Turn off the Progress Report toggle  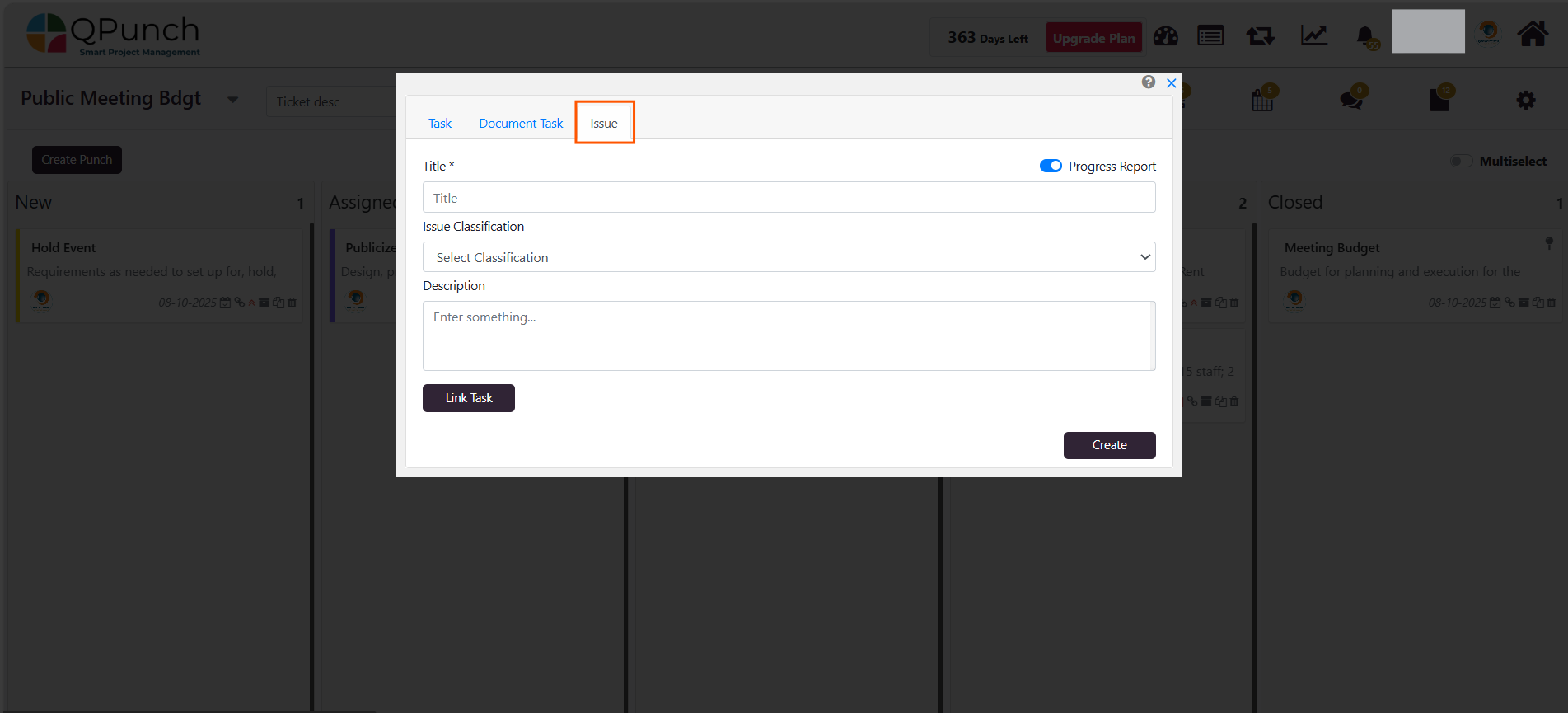(x=1051, y=166)
